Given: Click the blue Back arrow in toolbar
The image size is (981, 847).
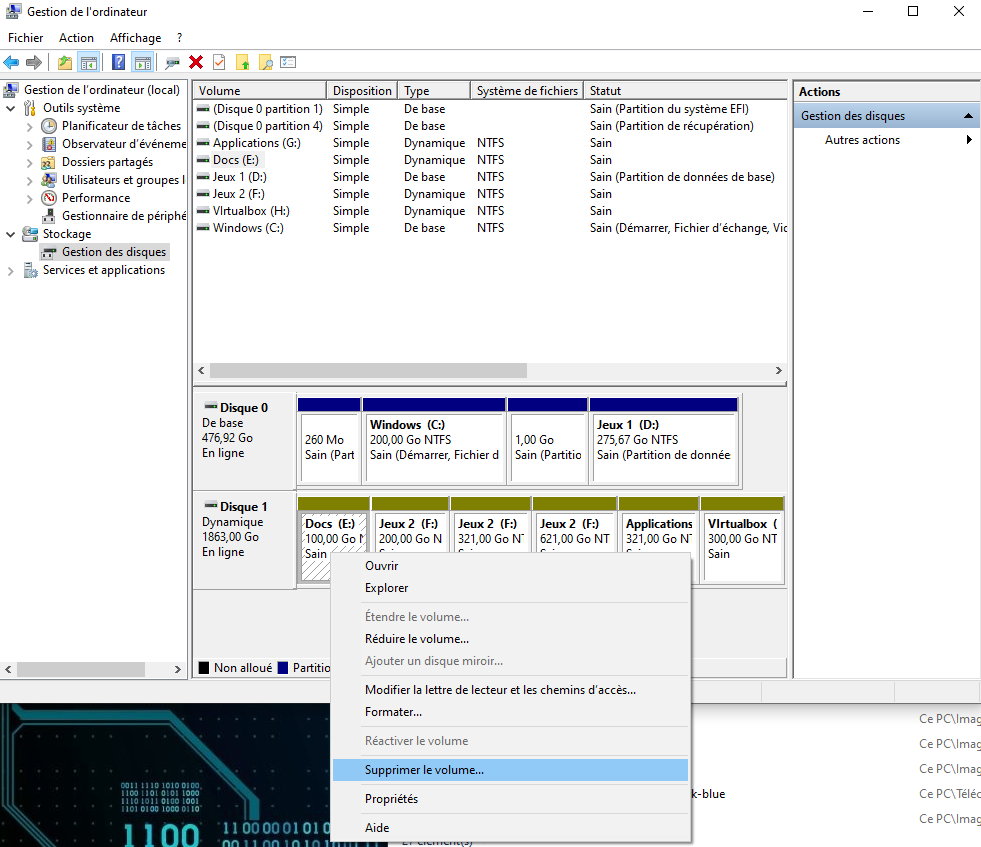Looking at the screenshot, I should tap(12, 63).
